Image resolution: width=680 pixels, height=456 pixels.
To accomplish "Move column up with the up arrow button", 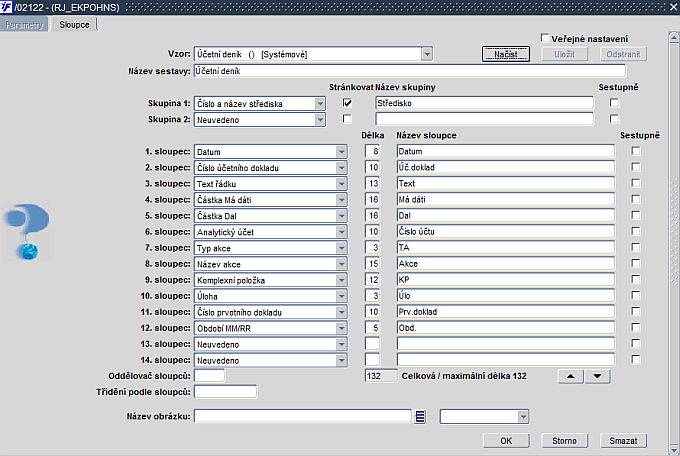I will tap(571, 376).
